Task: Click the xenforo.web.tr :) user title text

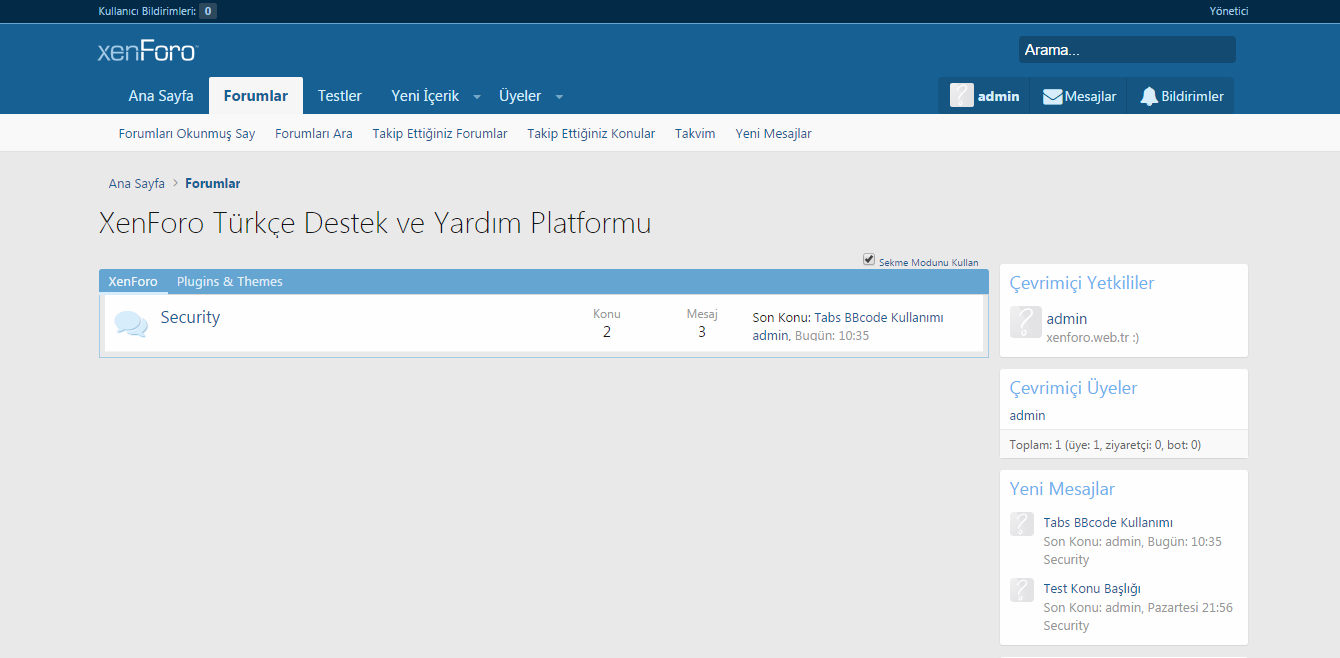Action: click(1092, 337)
